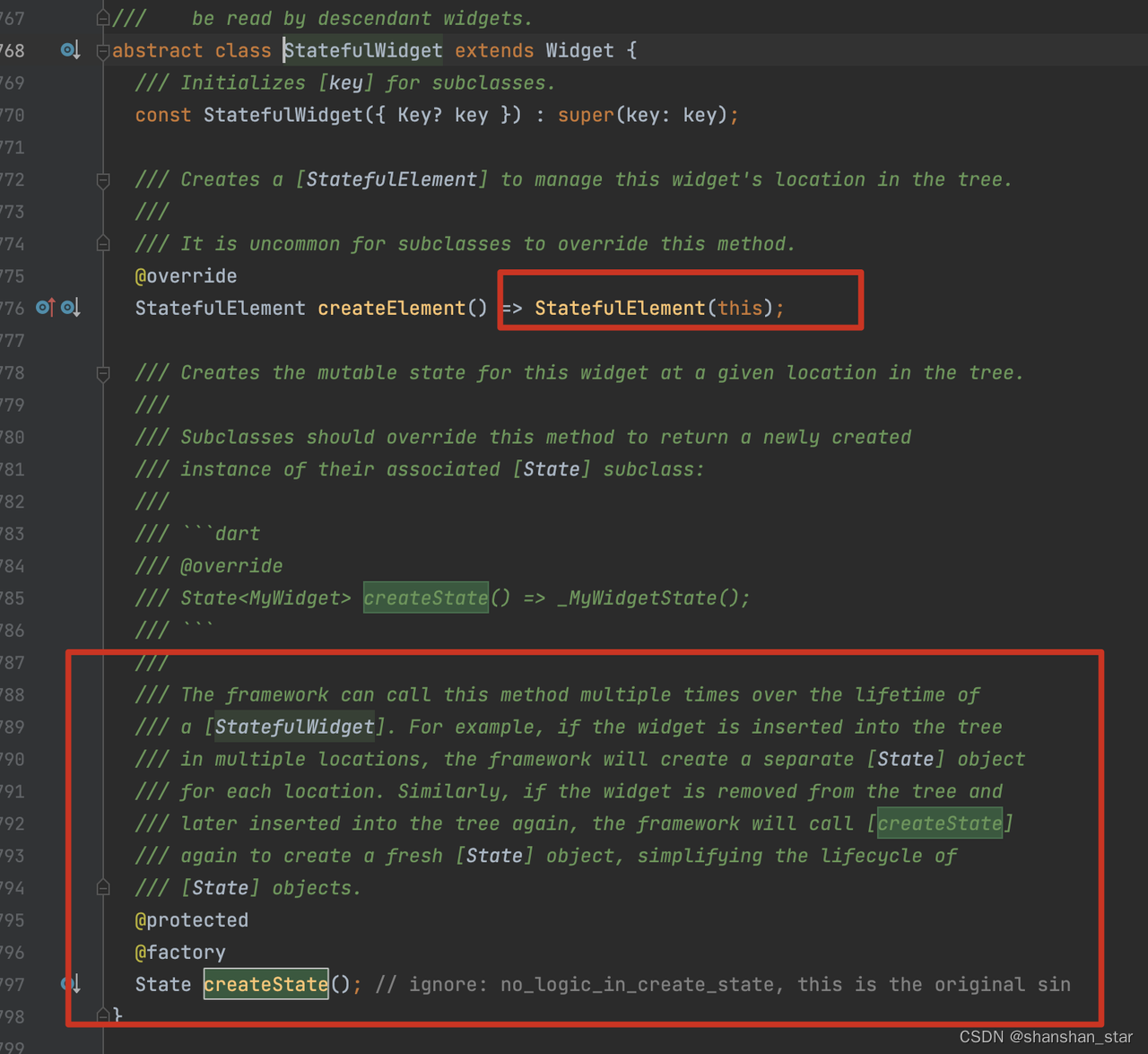This screenshot has height=1054, width=1148.
Task: Click [StatefulWidget] link in the lifetime comment
Action: point(295,727)
